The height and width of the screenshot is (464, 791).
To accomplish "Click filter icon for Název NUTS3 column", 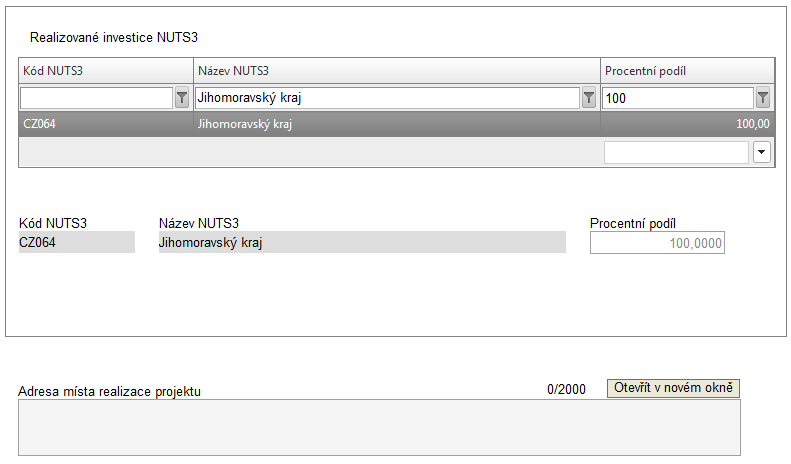I will tap(589, 98).
